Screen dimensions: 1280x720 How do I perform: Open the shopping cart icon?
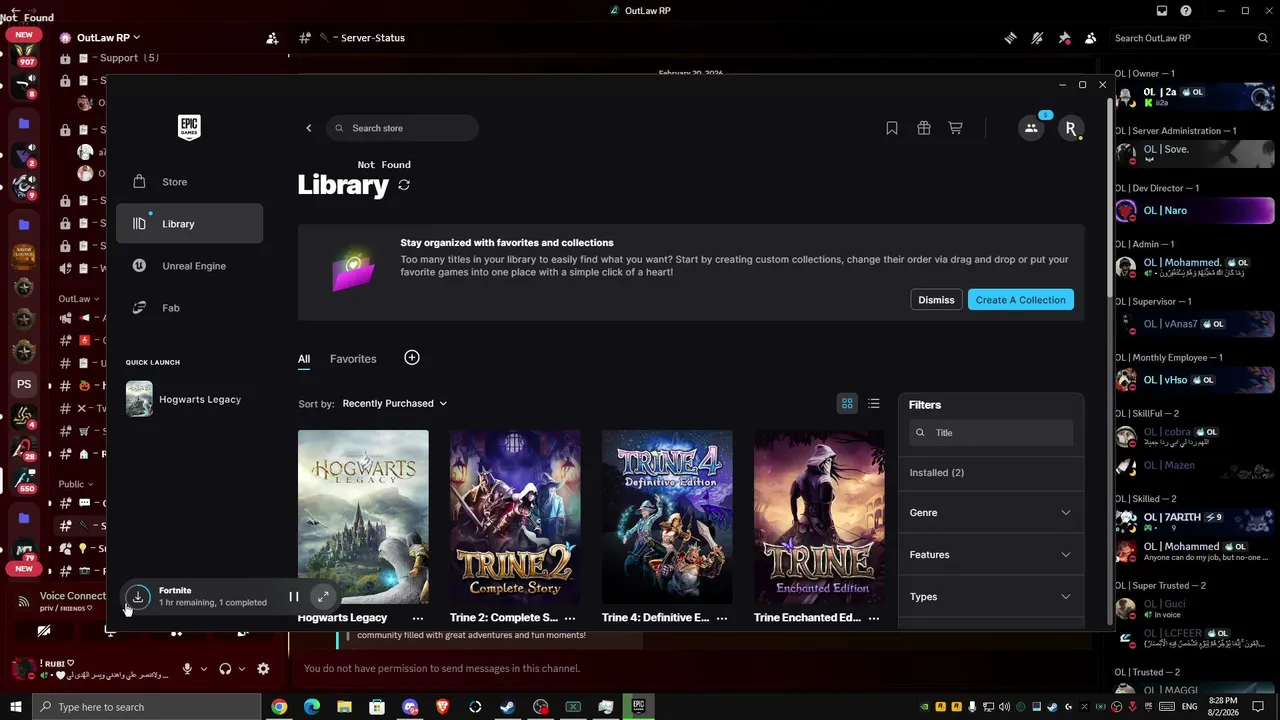956,128
